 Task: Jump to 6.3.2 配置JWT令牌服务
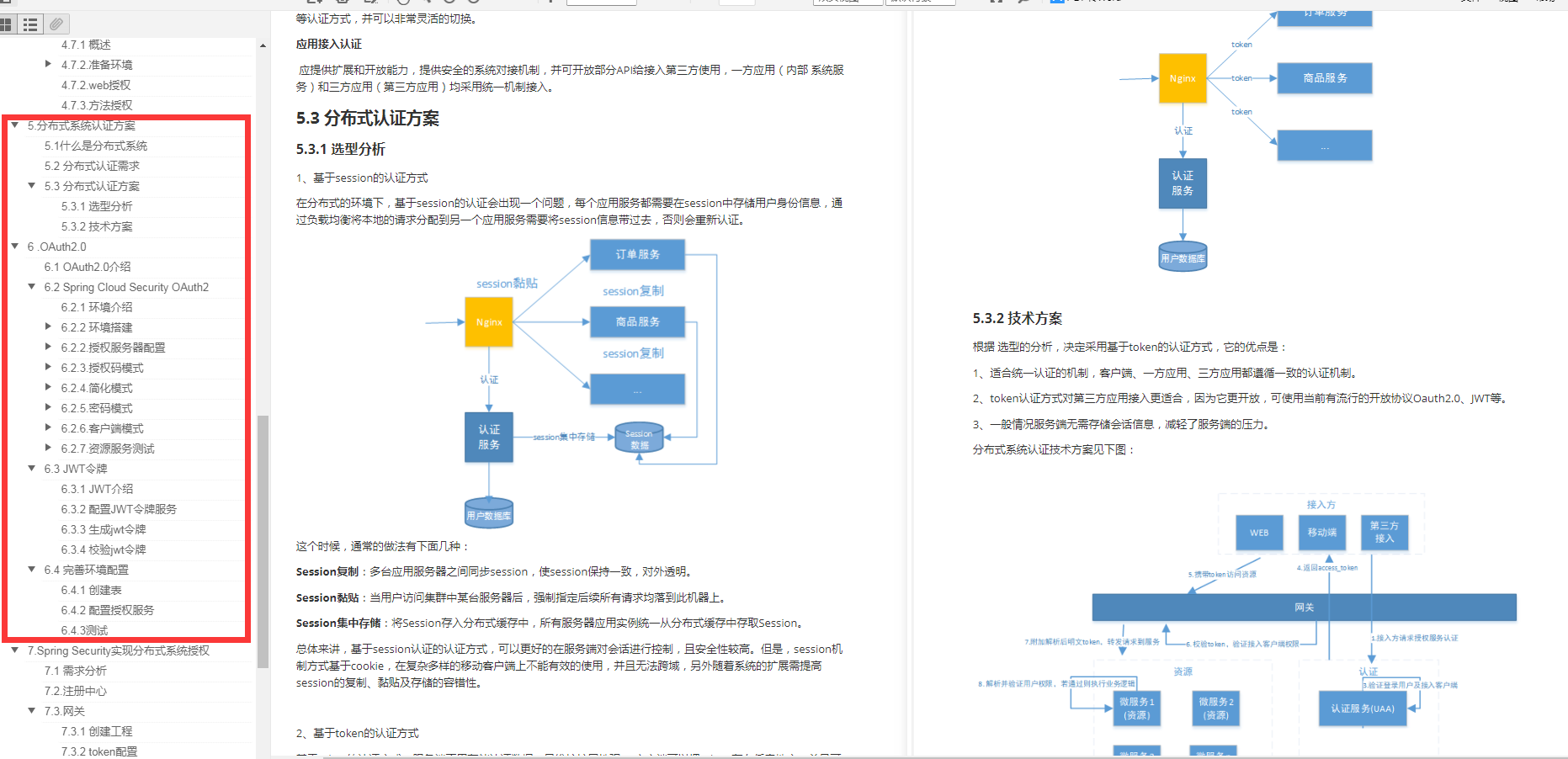[x=119, y=509]
